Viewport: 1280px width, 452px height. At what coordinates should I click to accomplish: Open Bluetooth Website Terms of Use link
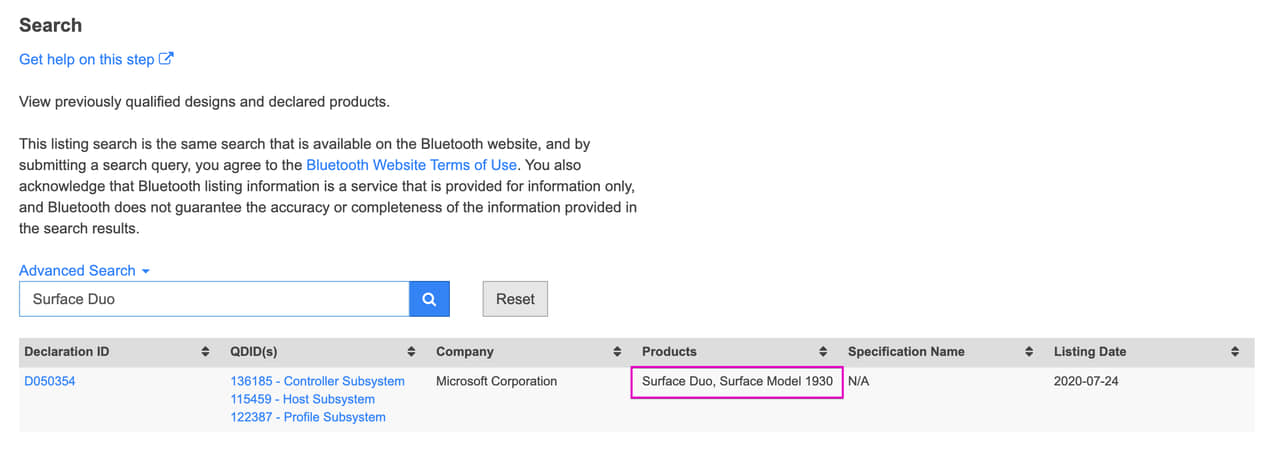411,165
